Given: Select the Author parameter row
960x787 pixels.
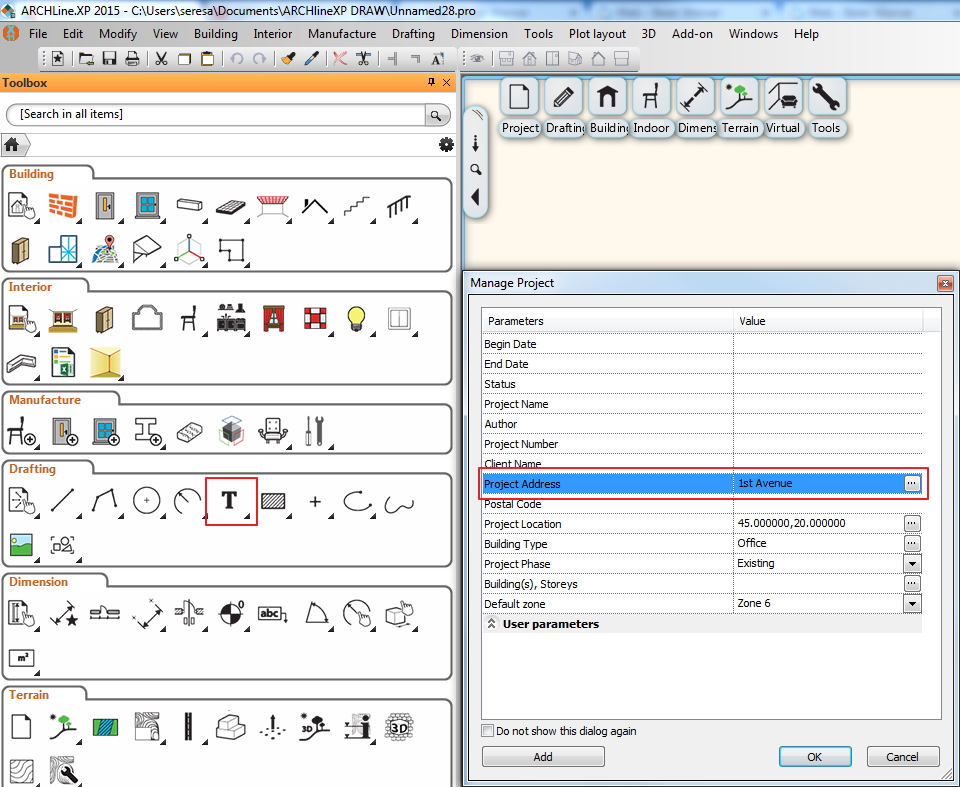Looking at the screenshot, I should (702, 424).
